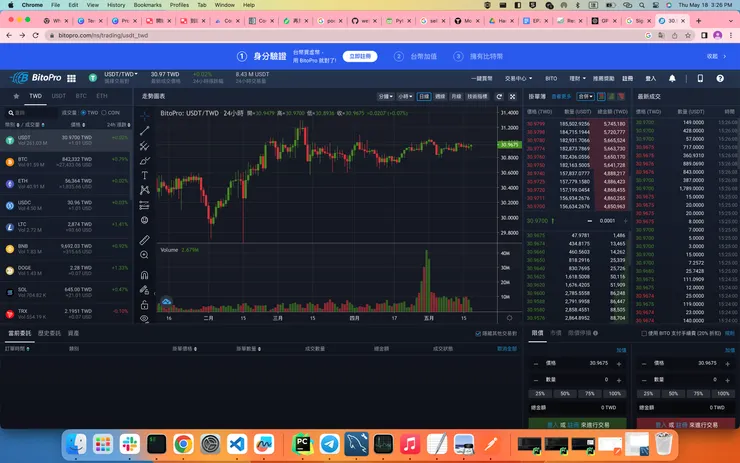The width and height of the screenshot is (740, 463).
Task: Open the order book merge depth dropdown
Action: (x=585, y=96)
